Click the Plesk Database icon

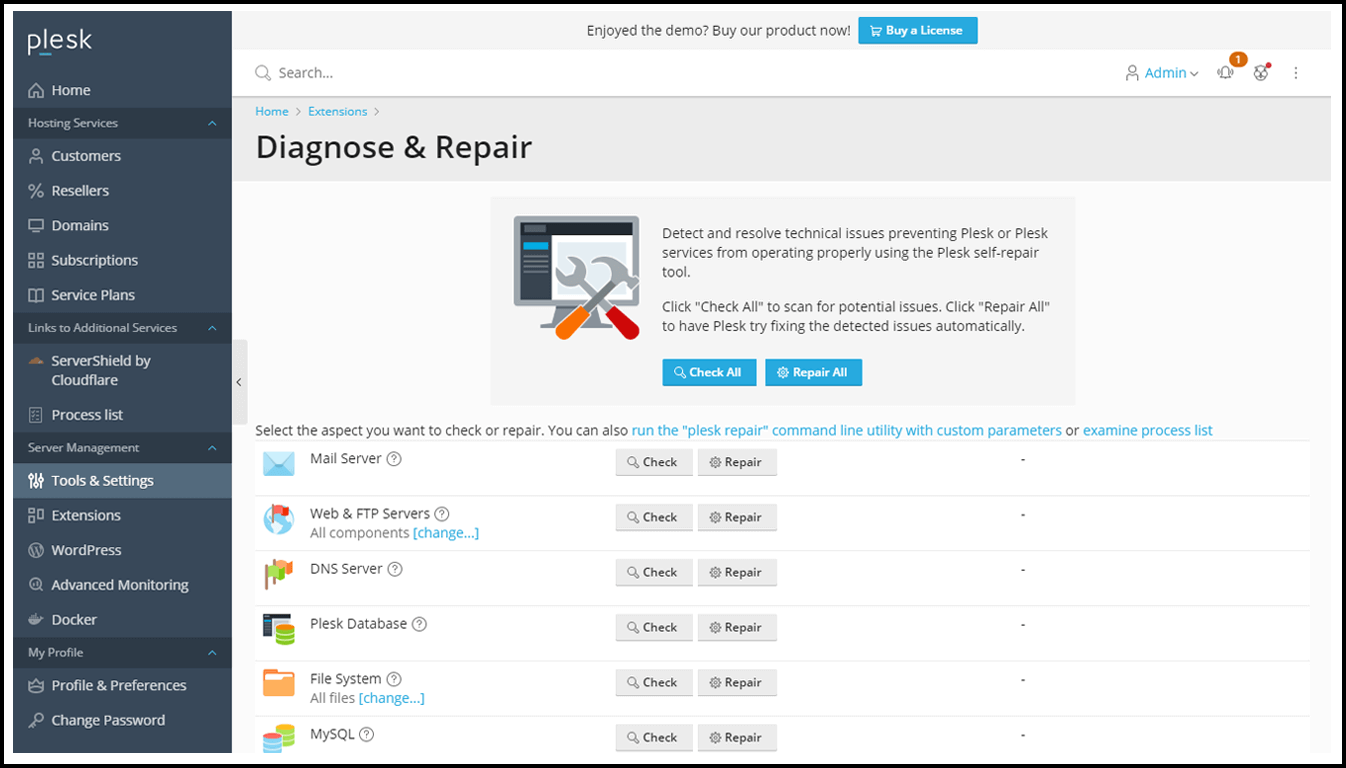tap(279, 629)
